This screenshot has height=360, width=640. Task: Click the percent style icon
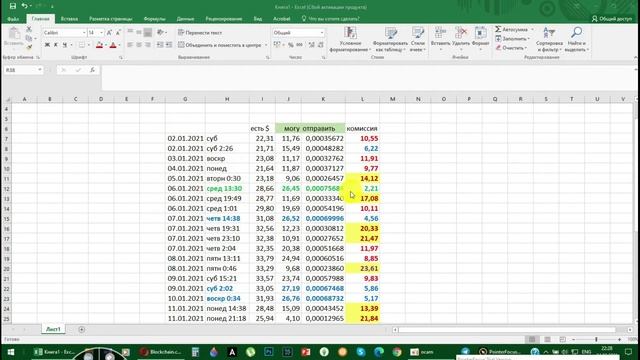point(291,45)
